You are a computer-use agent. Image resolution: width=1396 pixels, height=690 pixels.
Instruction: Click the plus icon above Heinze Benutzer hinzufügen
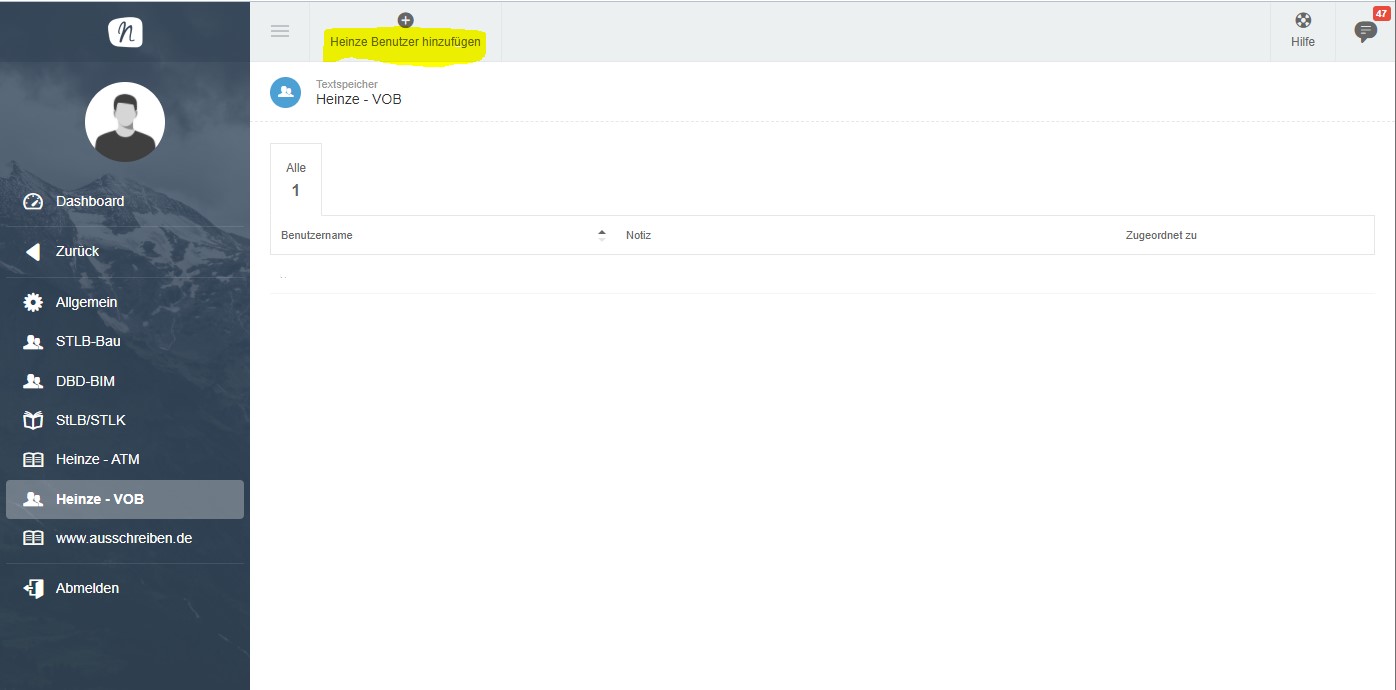(405, 20)
